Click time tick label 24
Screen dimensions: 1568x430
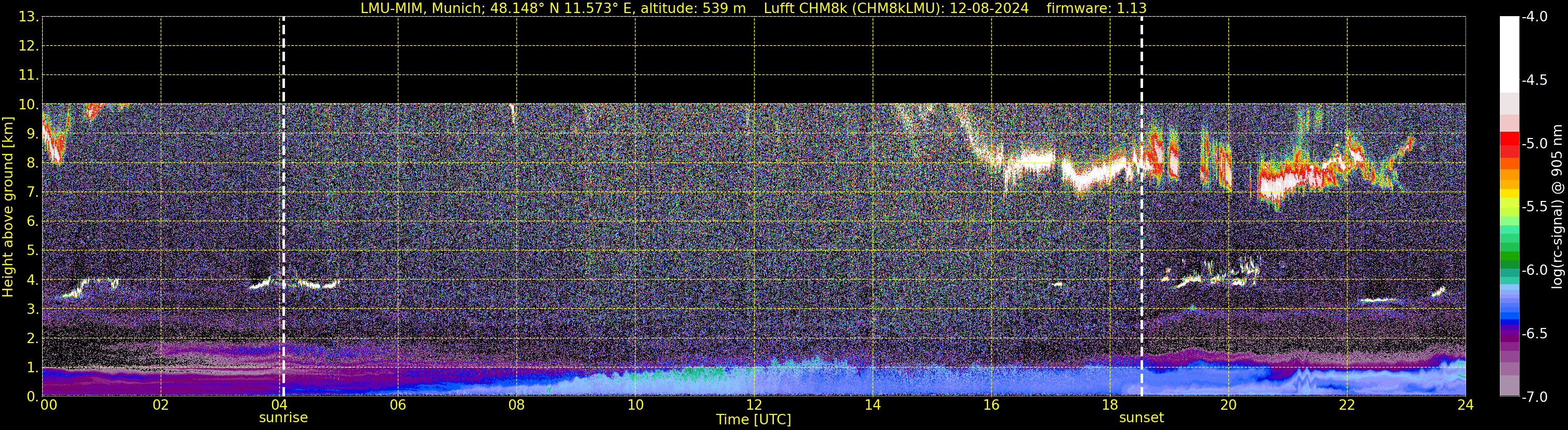click(1466, 405)
